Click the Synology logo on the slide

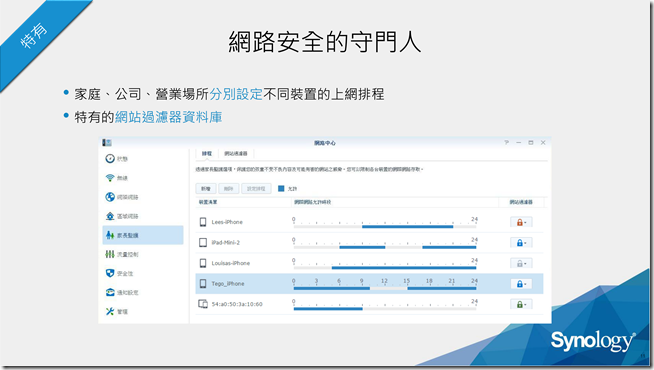(x=593, y=341)
